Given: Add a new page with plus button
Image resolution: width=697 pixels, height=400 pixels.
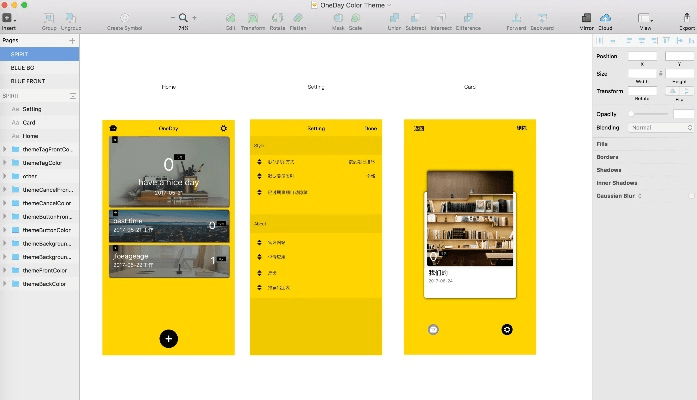Looking at the screenshot, I should [73, 40].
